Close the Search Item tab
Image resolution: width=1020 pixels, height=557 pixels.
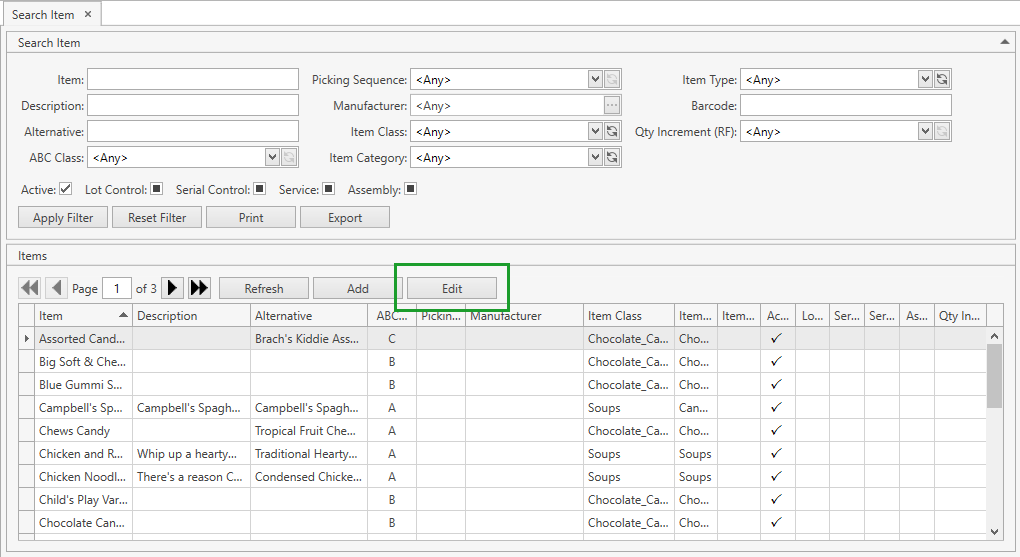pos(88,14)
